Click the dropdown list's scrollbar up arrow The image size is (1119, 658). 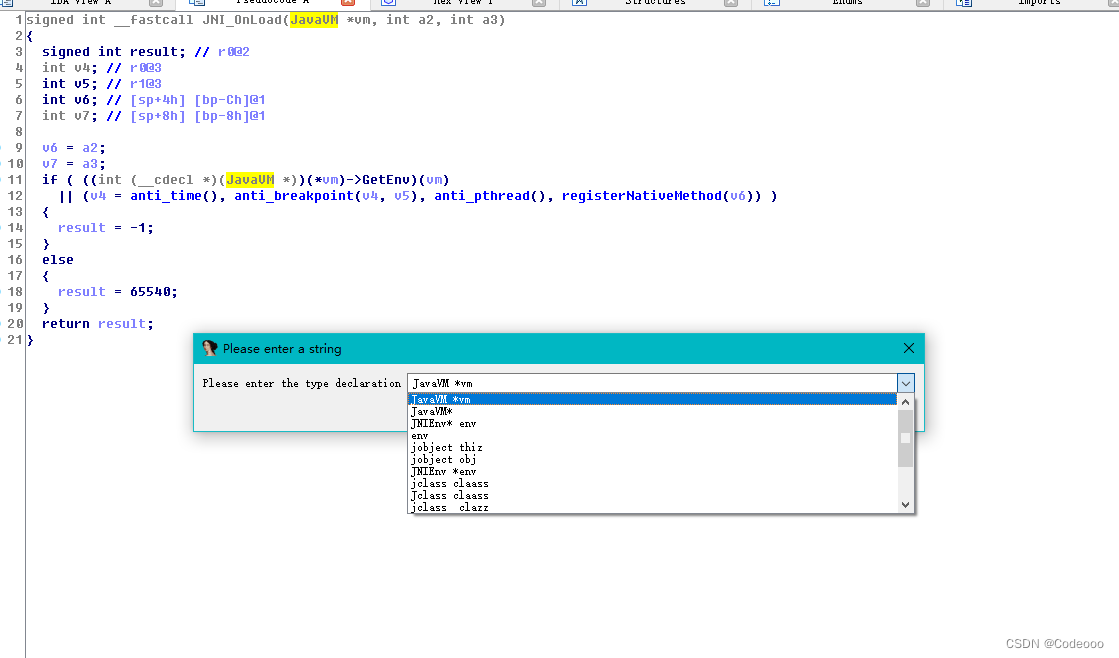(906, 401)
